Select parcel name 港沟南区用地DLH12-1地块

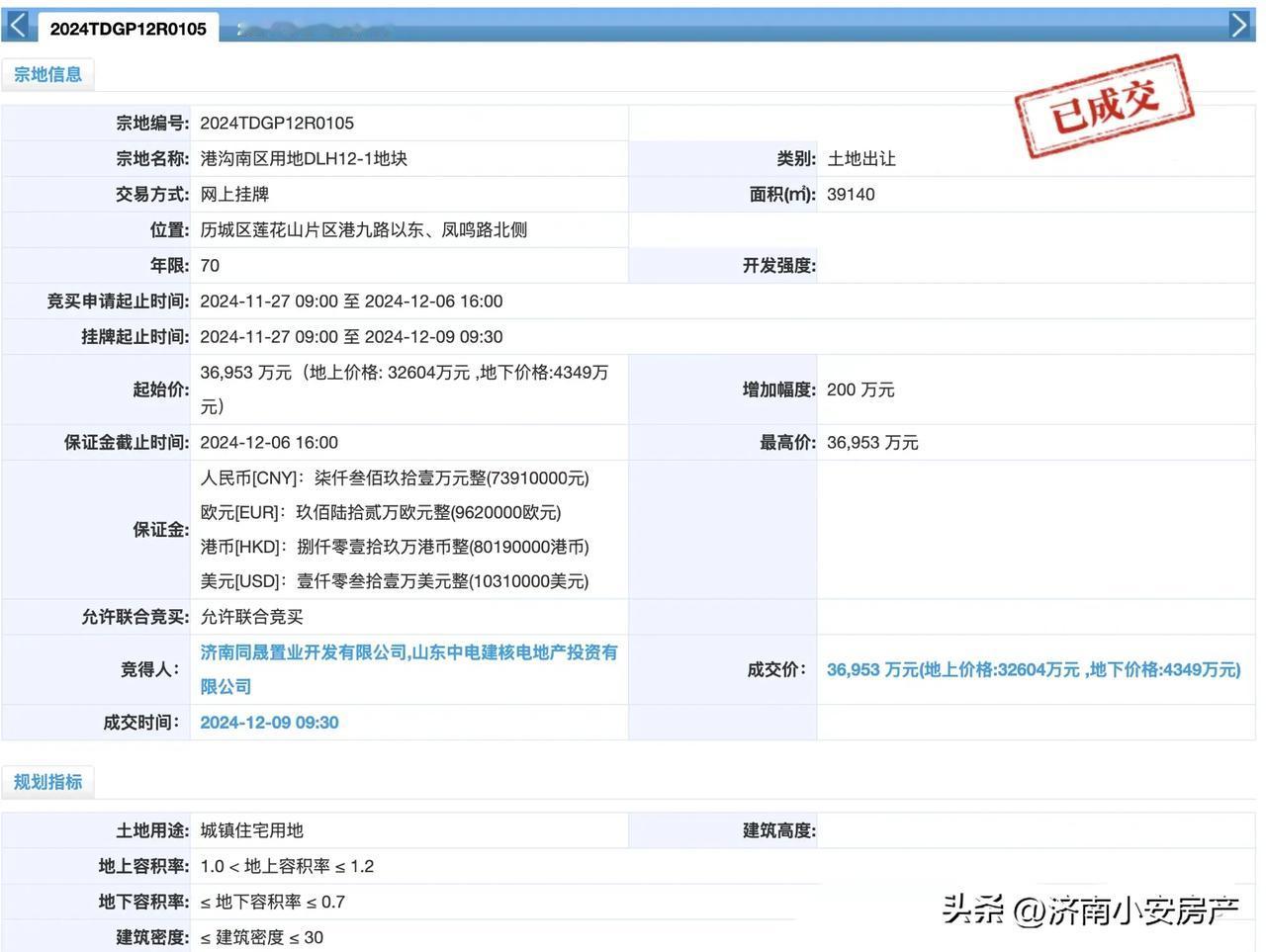(304, 158)
